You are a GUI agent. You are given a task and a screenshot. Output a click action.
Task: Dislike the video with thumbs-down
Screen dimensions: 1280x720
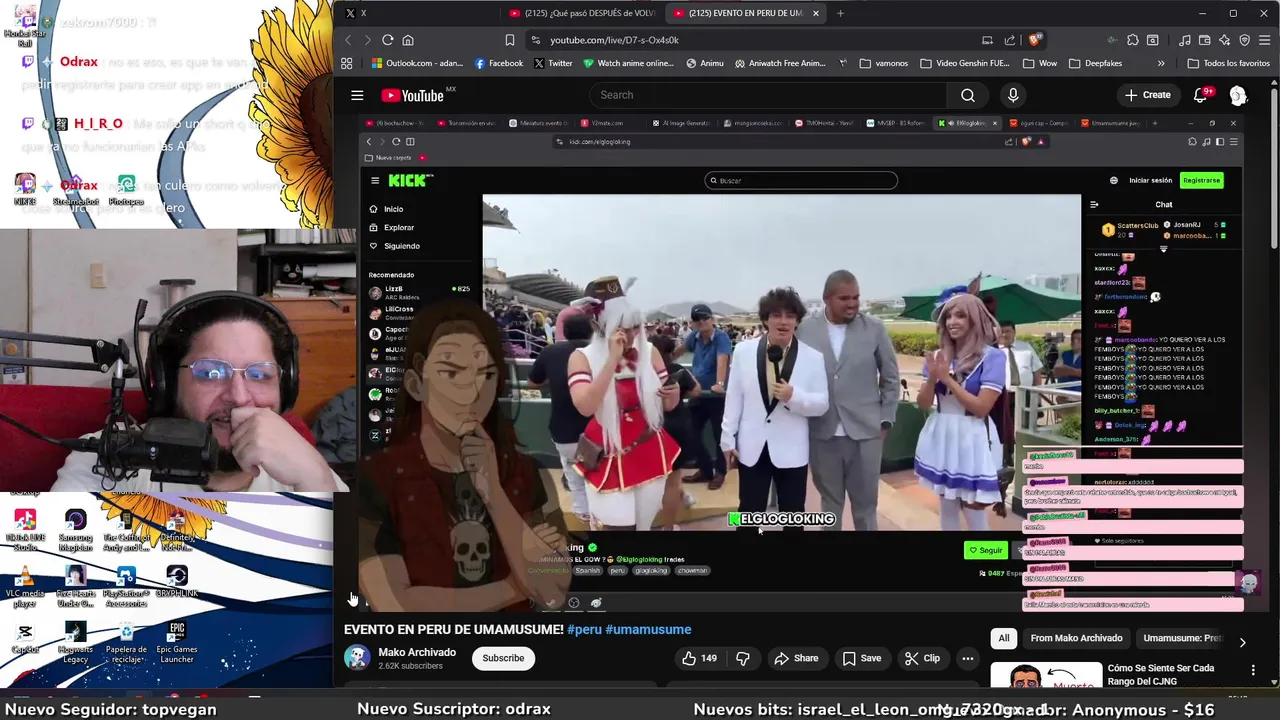click(x=742, y=658)
